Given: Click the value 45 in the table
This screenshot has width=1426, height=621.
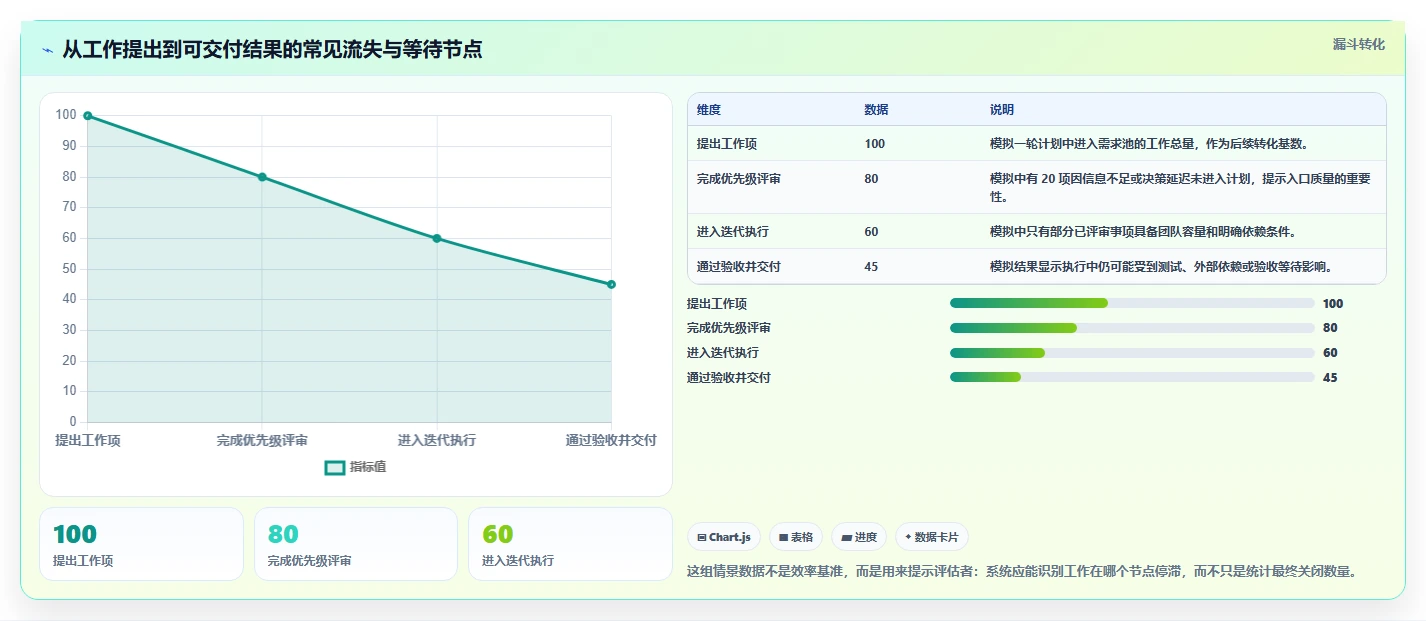Looking at the screenshot, I should [x=871, y=267].
